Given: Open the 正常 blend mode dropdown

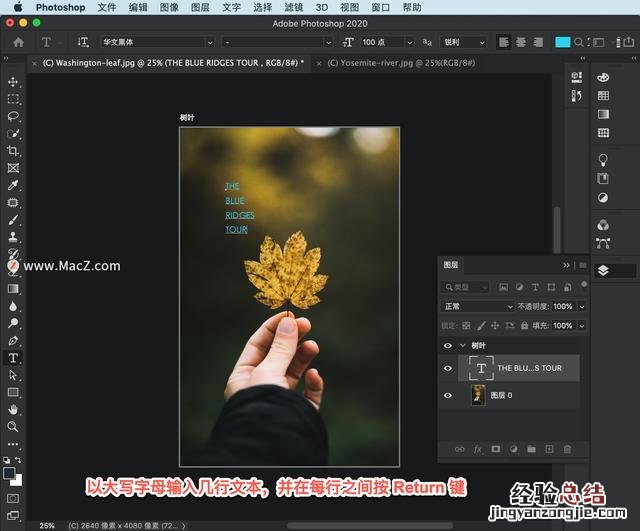Looking at the screenshot, I should pos(478,306).
